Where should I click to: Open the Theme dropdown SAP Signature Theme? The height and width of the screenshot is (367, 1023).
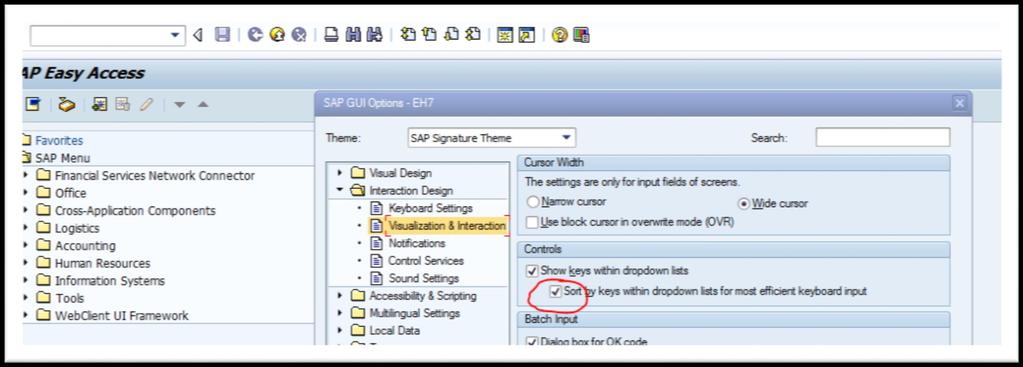(x=492, y=138)
